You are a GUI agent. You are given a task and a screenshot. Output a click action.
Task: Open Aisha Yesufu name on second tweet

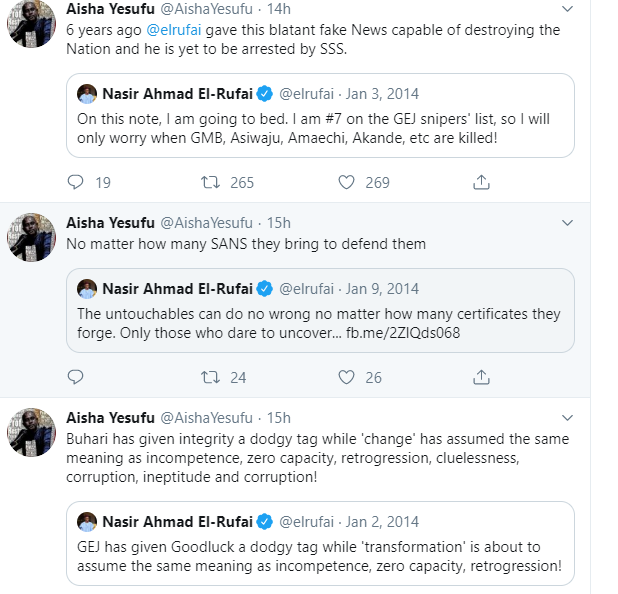pyautogui.click(x=110, y=223)
